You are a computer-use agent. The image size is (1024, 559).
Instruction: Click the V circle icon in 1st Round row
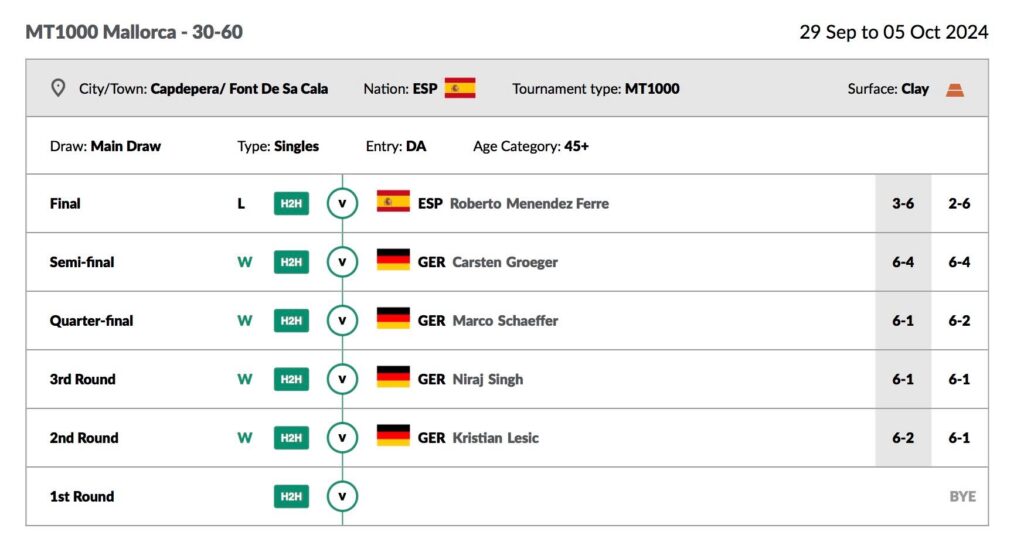point(342,496)
